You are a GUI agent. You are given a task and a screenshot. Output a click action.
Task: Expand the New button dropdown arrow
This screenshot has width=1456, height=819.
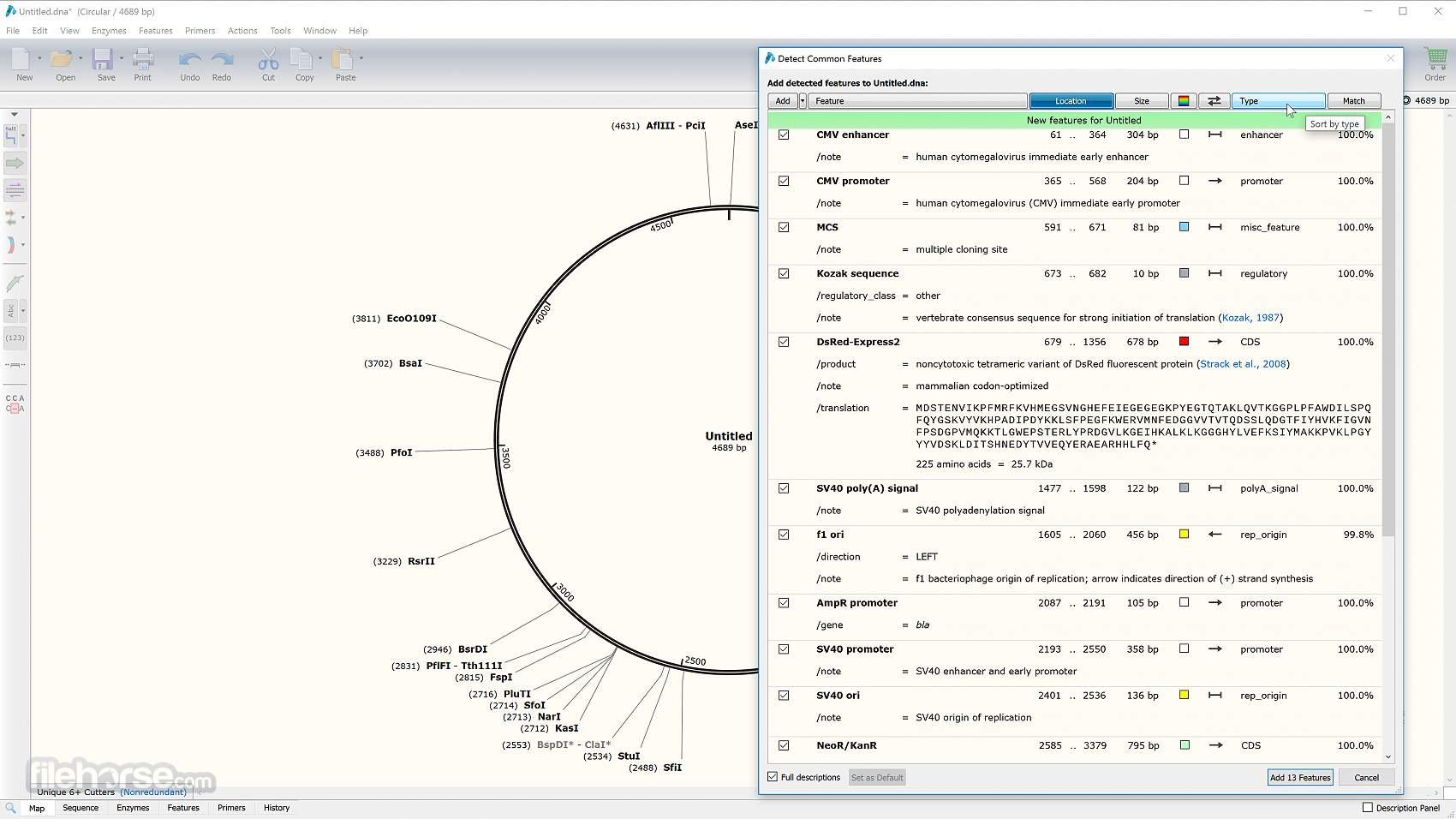point(39,58)
